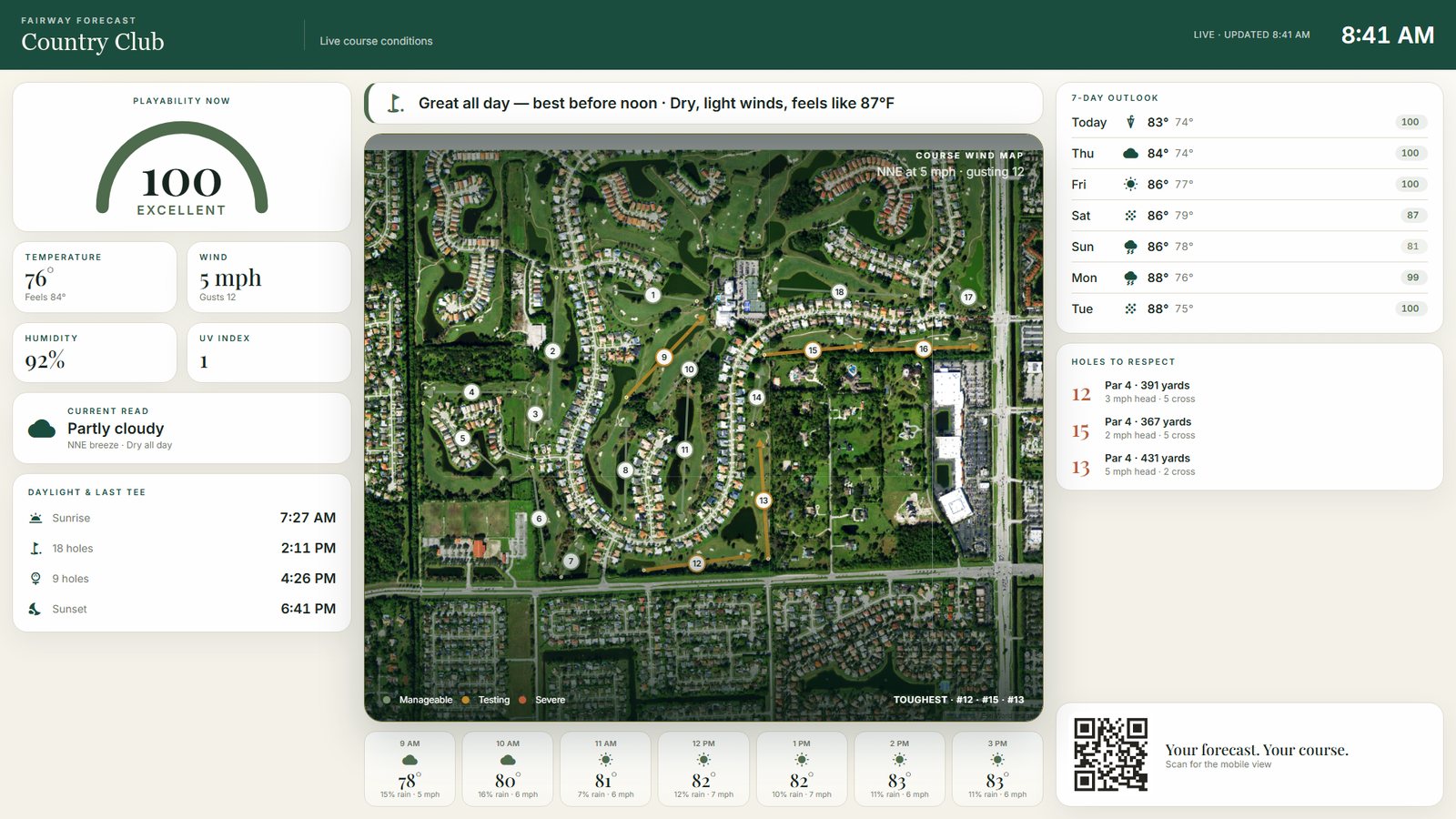Click the playability gauge showing 100
Viewport: 1456px width, 819px height.
182,169
